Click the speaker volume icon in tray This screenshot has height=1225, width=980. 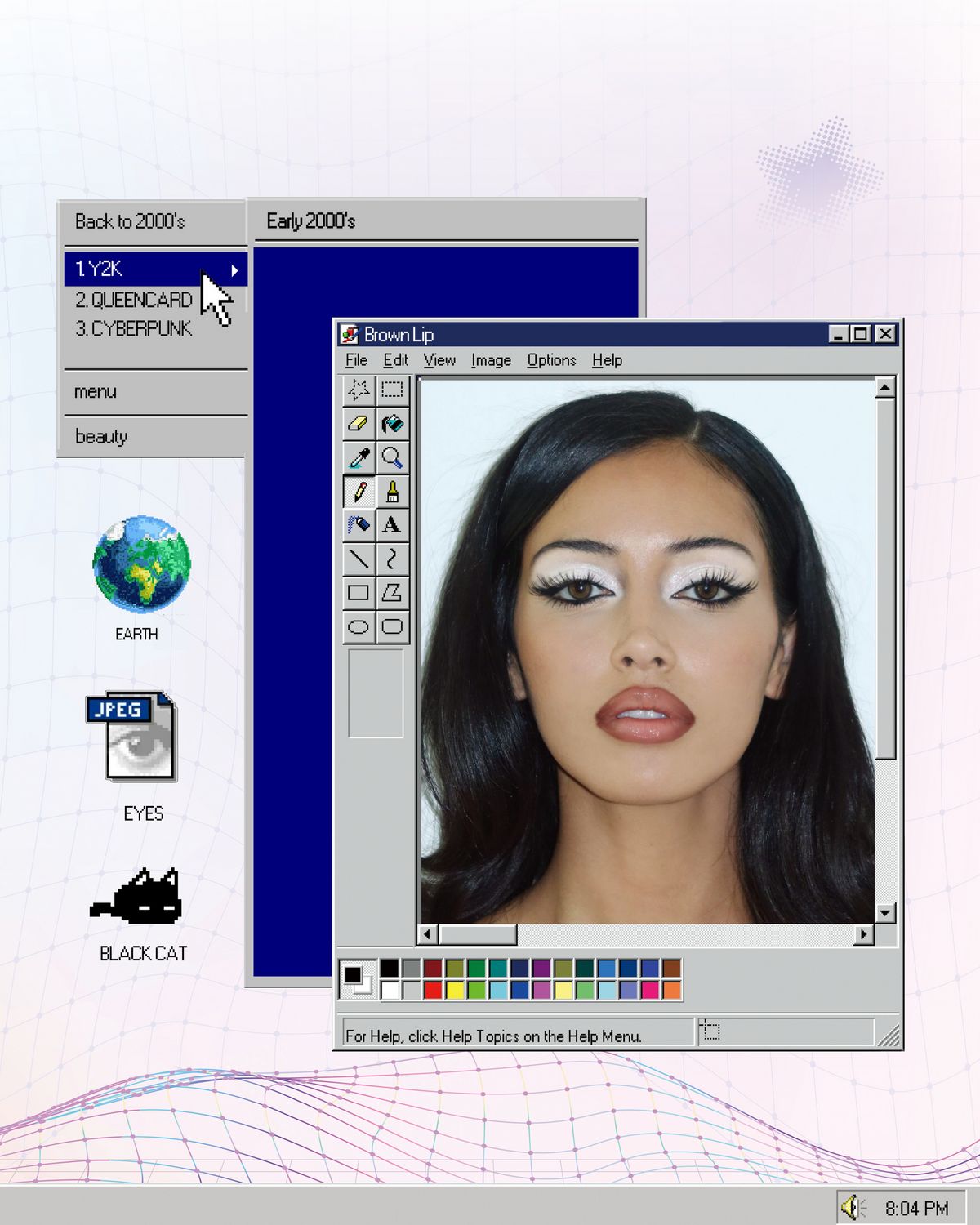(853, 1207)
